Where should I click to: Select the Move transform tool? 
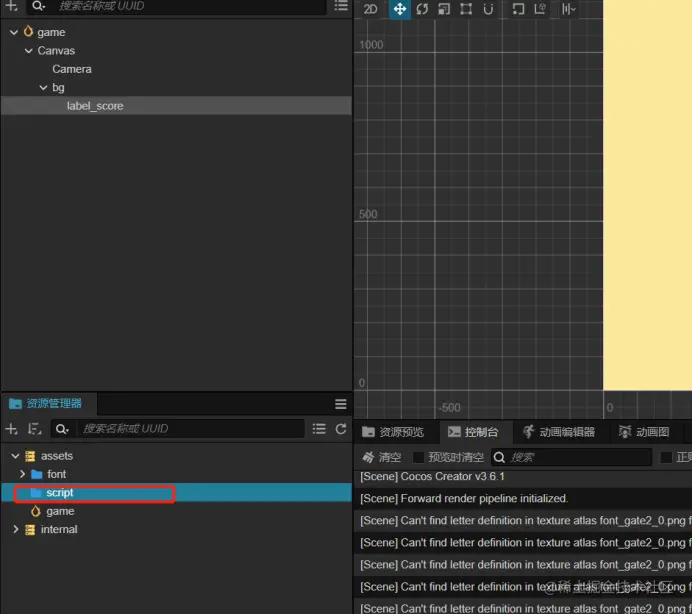point(400,9)
